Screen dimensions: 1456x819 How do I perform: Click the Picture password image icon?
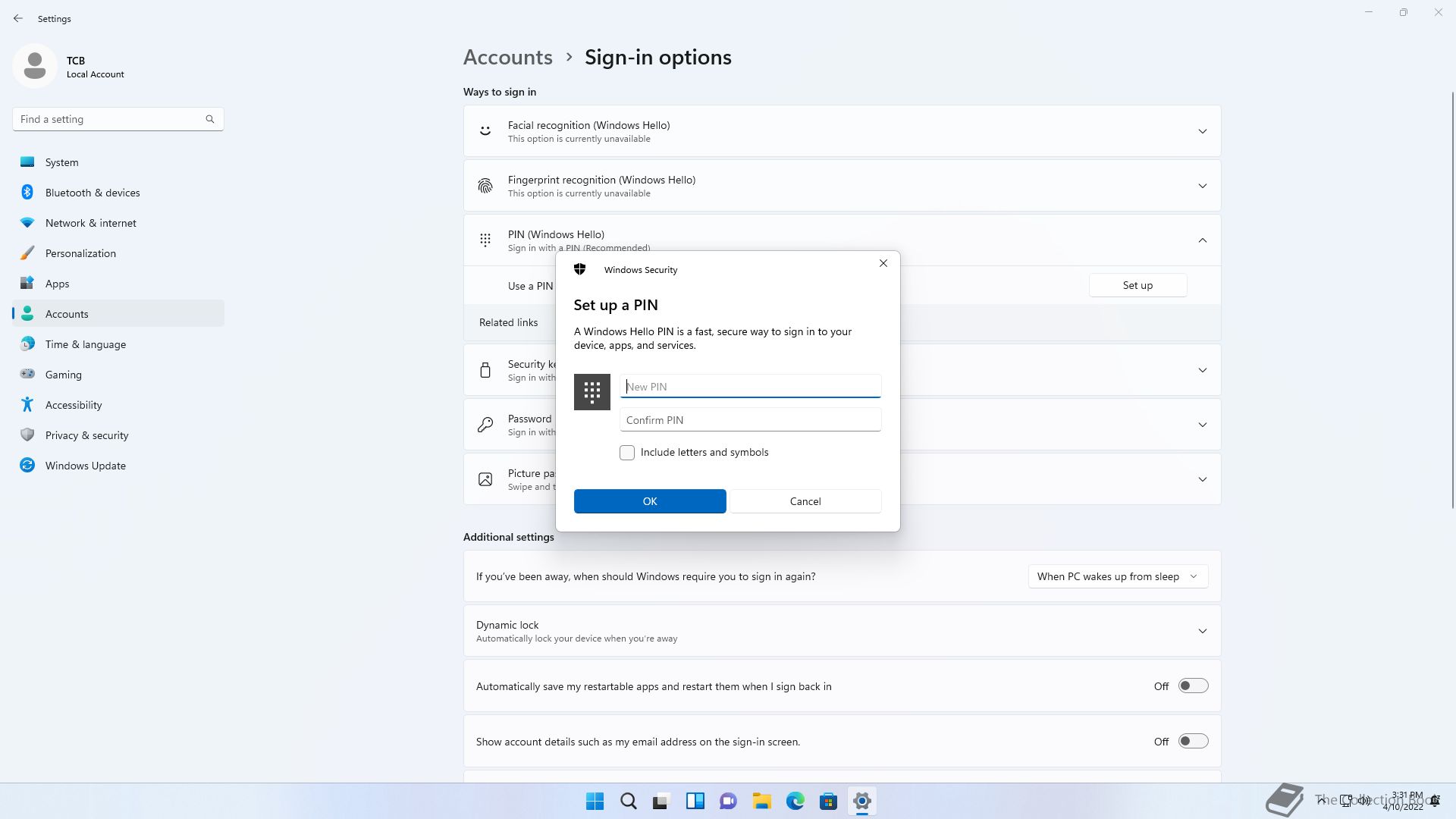click(485, 479)
